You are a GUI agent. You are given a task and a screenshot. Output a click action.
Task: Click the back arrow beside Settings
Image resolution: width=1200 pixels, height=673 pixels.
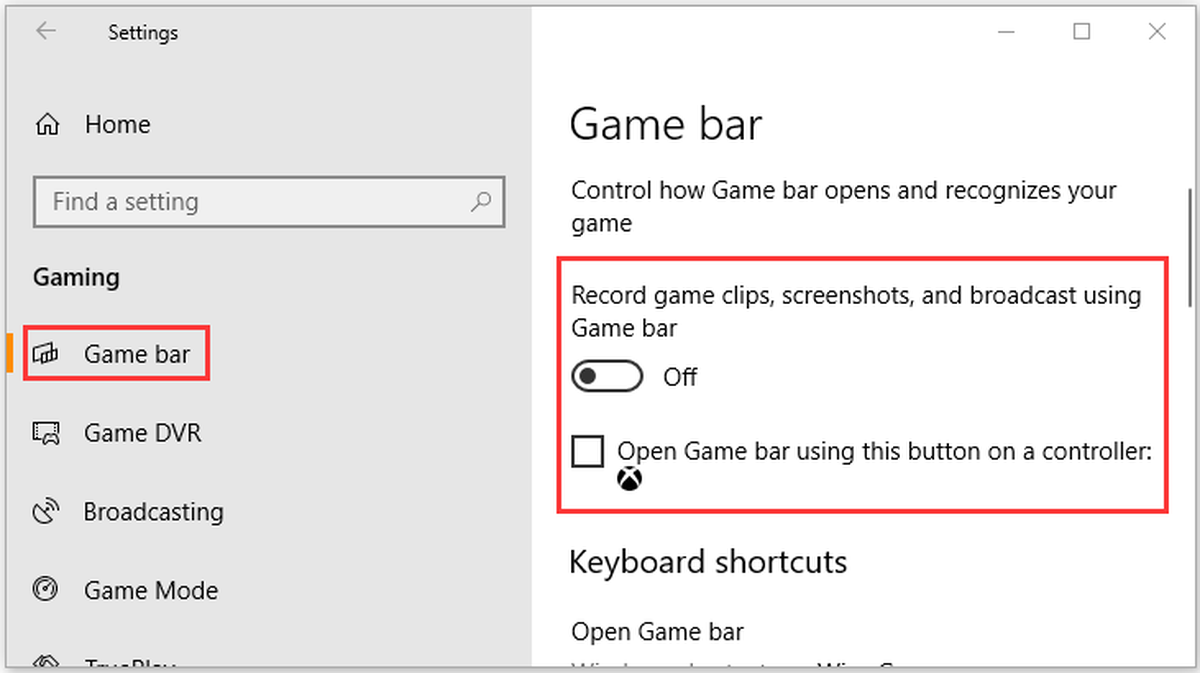46,32
